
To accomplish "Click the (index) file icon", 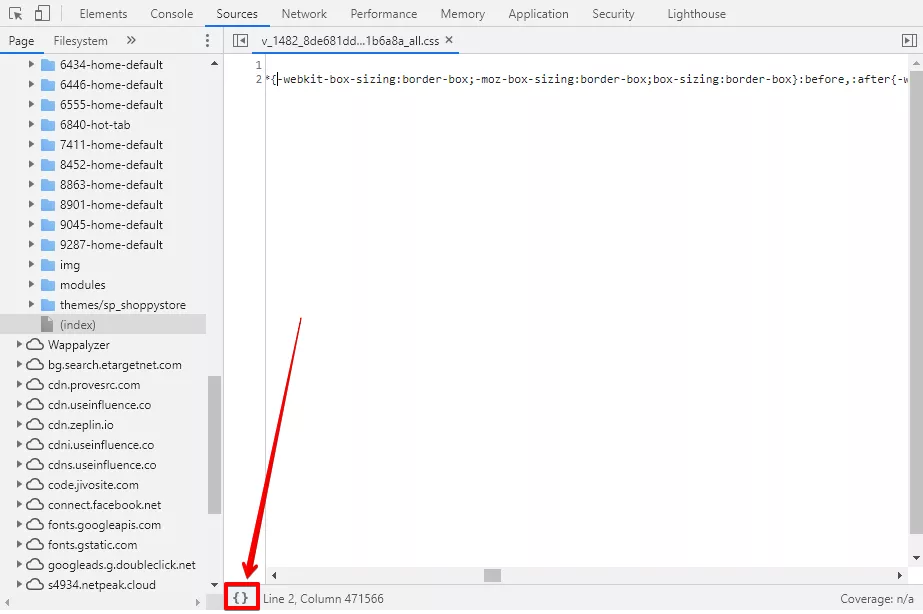I will [47, 324].
